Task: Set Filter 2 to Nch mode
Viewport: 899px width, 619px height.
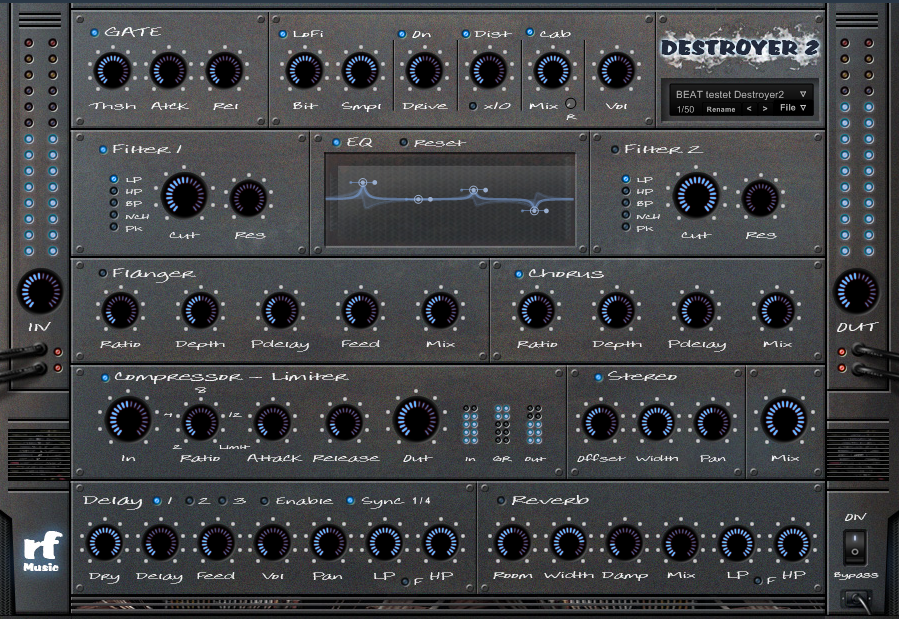Action: [x=626, y=215]
